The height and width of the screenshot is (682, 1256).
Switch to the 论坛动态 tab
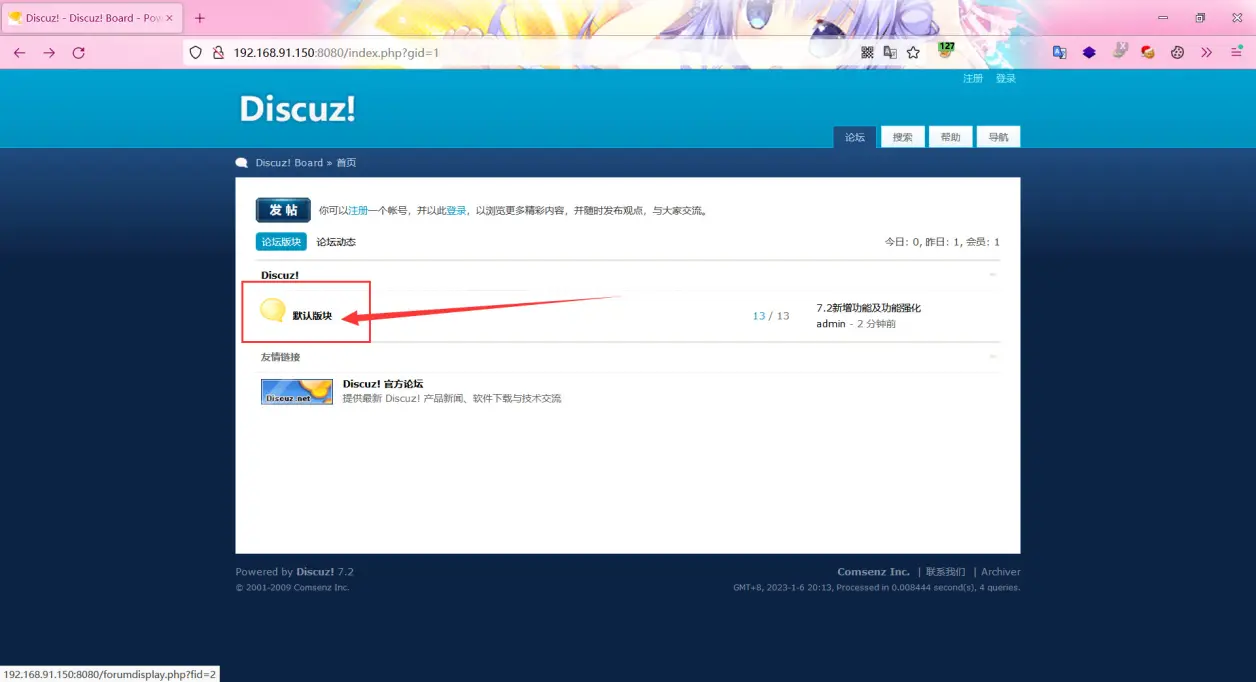(336, 242)
